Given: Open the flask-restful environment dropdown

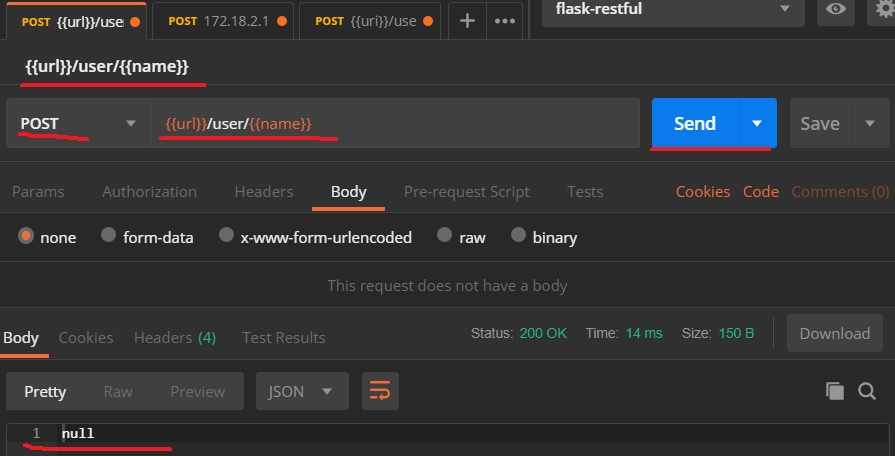Looking at the screenshot, I should tap(673, 10).
